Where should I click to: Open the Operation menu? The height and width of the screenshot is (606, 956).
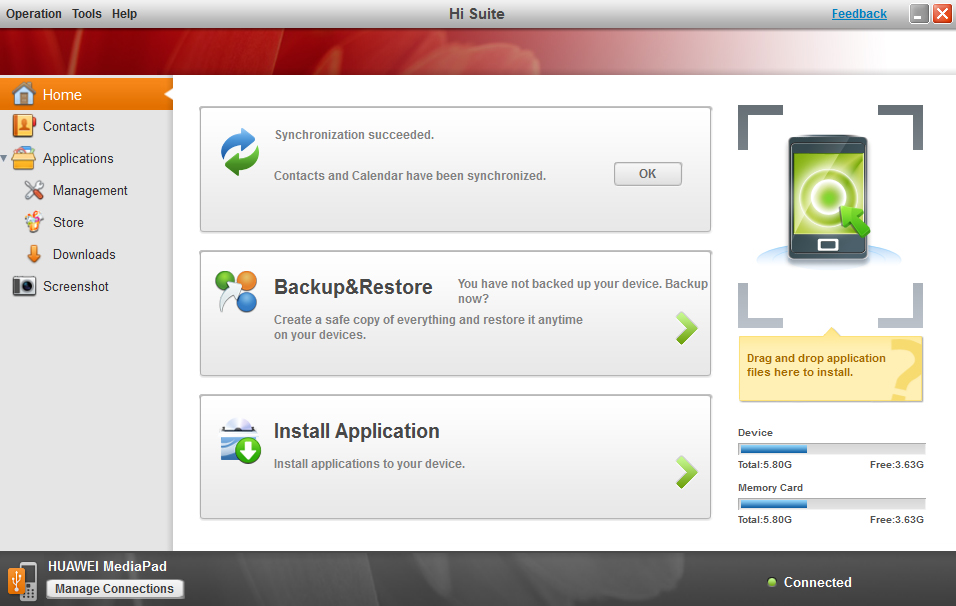[x=34, y=14]
